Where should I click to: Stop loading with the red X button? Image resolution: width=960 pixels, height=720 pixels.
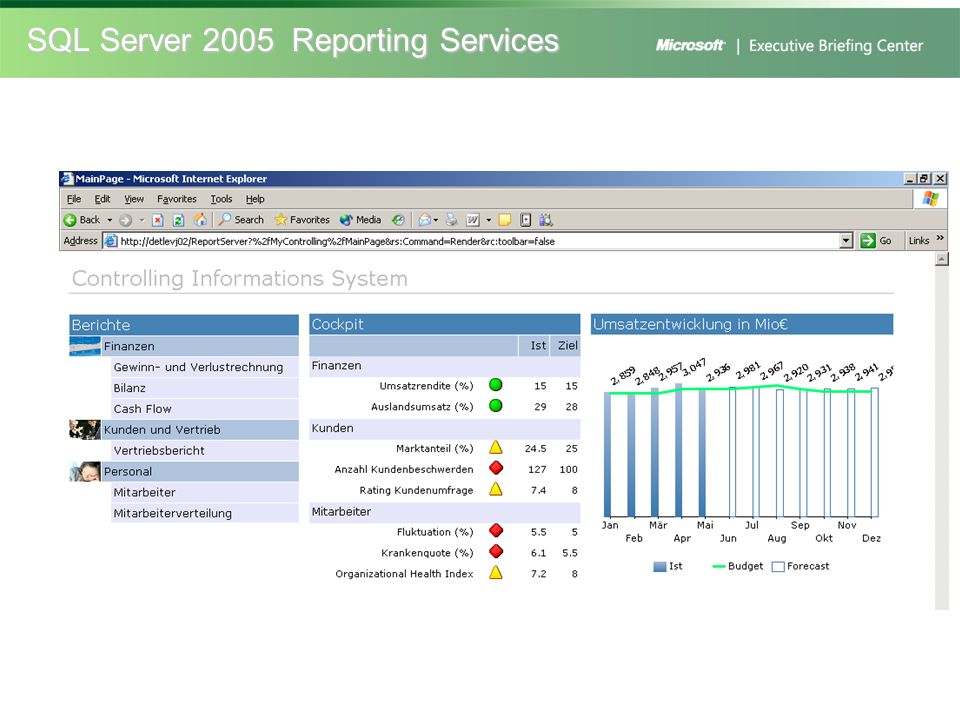click(x=157, y=220)
